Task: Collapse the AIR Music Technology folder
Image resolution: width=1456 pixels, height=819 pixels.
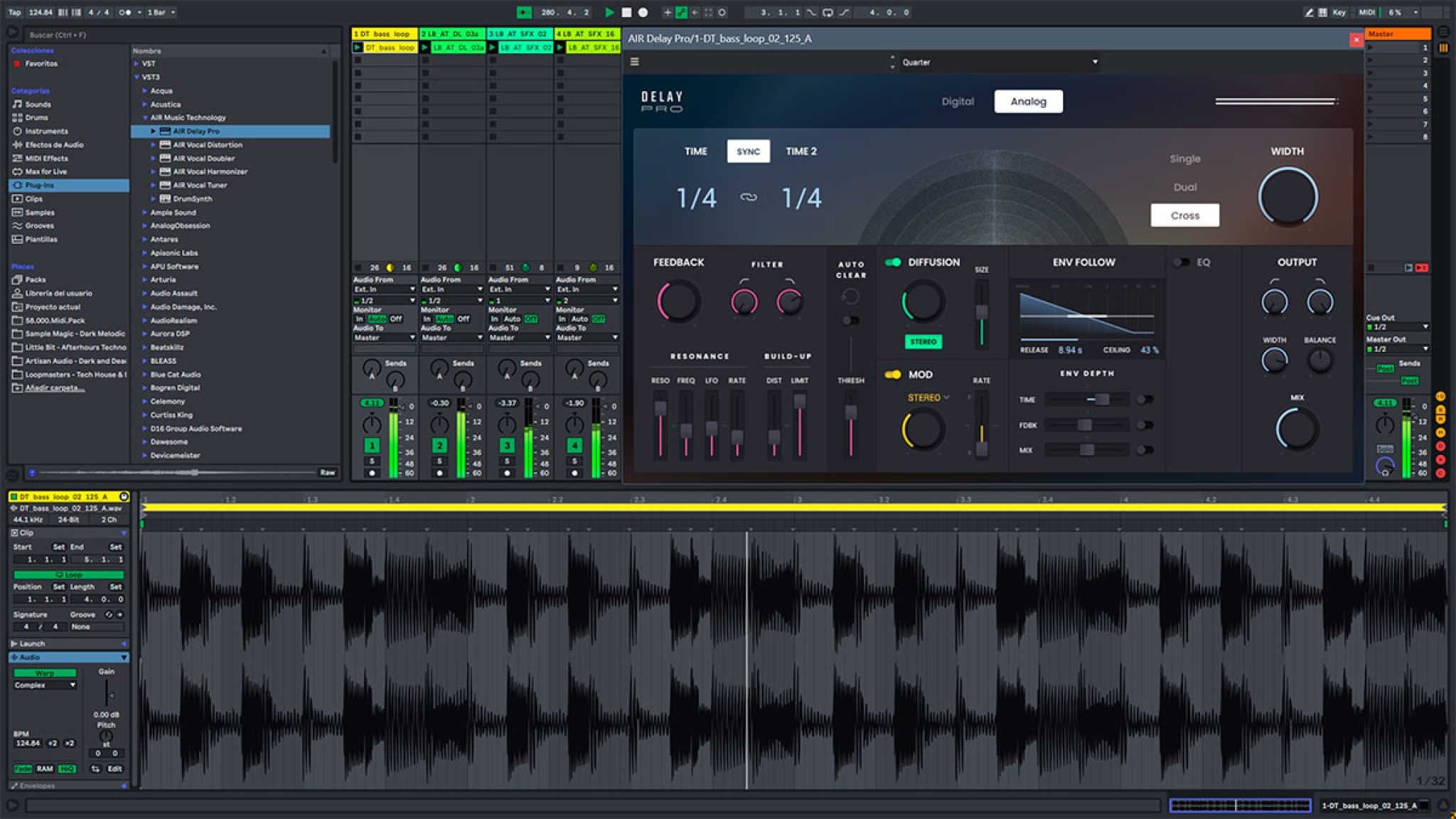Action: click(x=145, y=117)
